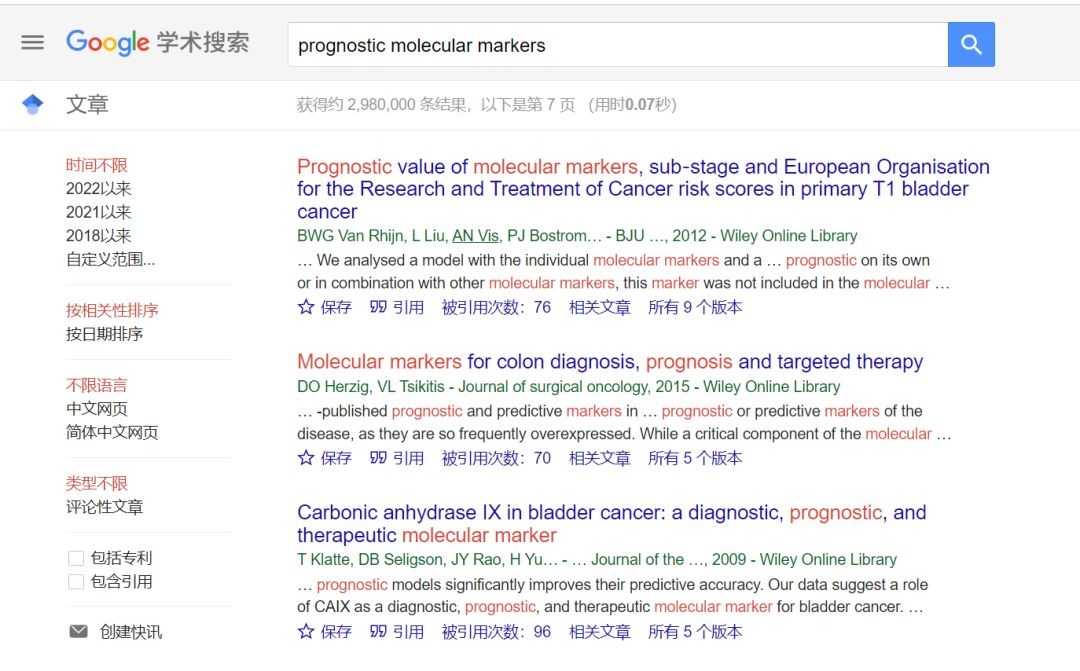The width and height of the screenshot is (1080, 671).
Task: Enable the 包括专利 checkbox
Action: pos(76,558)
